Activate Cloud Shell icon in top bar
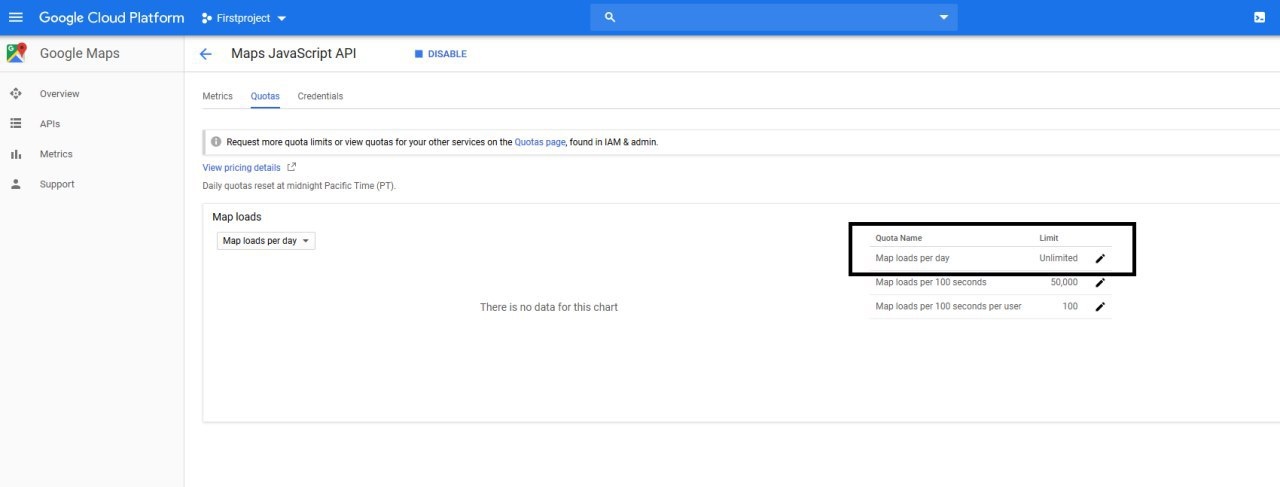 (x=1259, y=18)
